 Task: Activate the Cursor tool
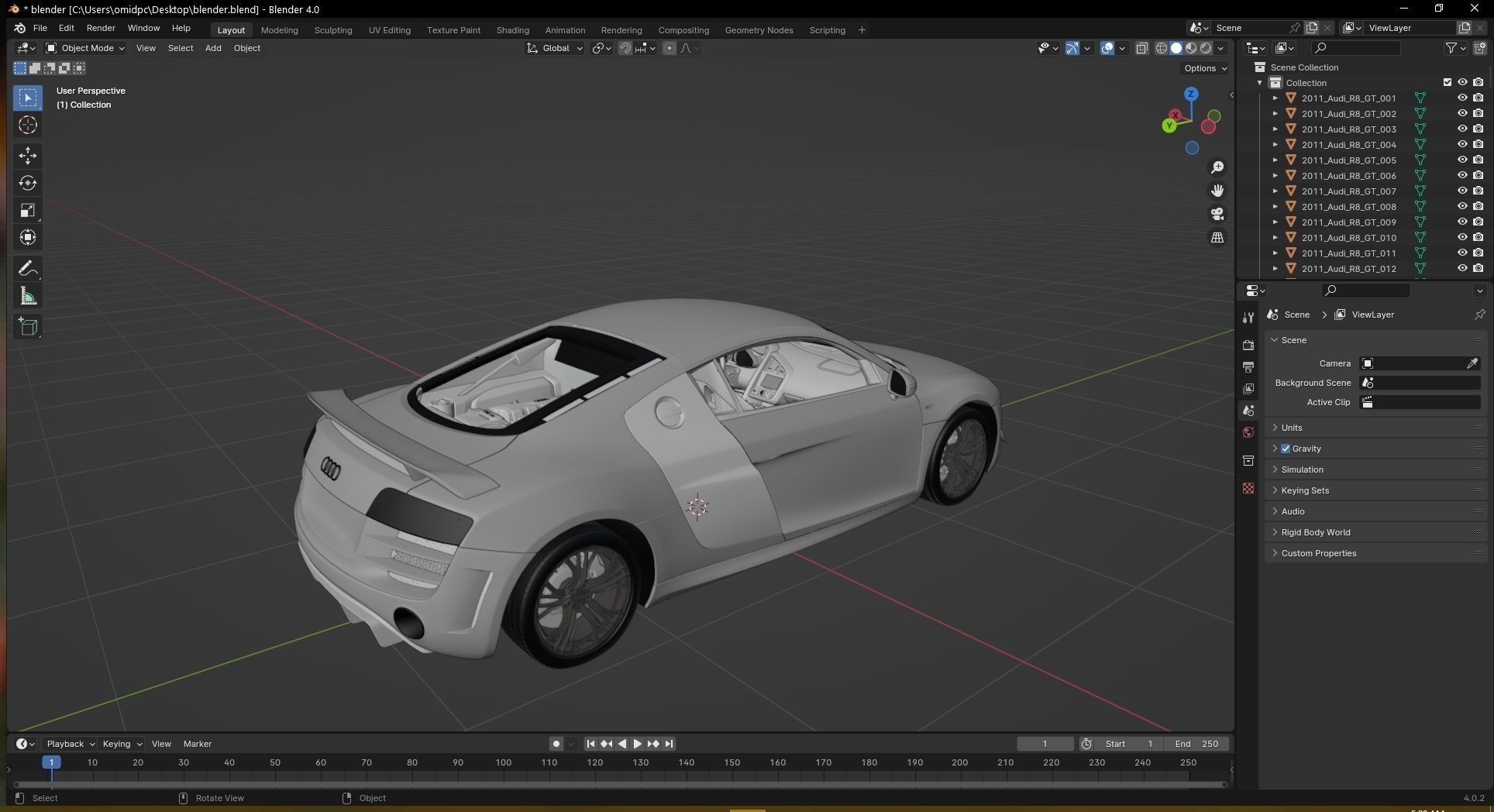pyautogui.click(x=28, y=126)
